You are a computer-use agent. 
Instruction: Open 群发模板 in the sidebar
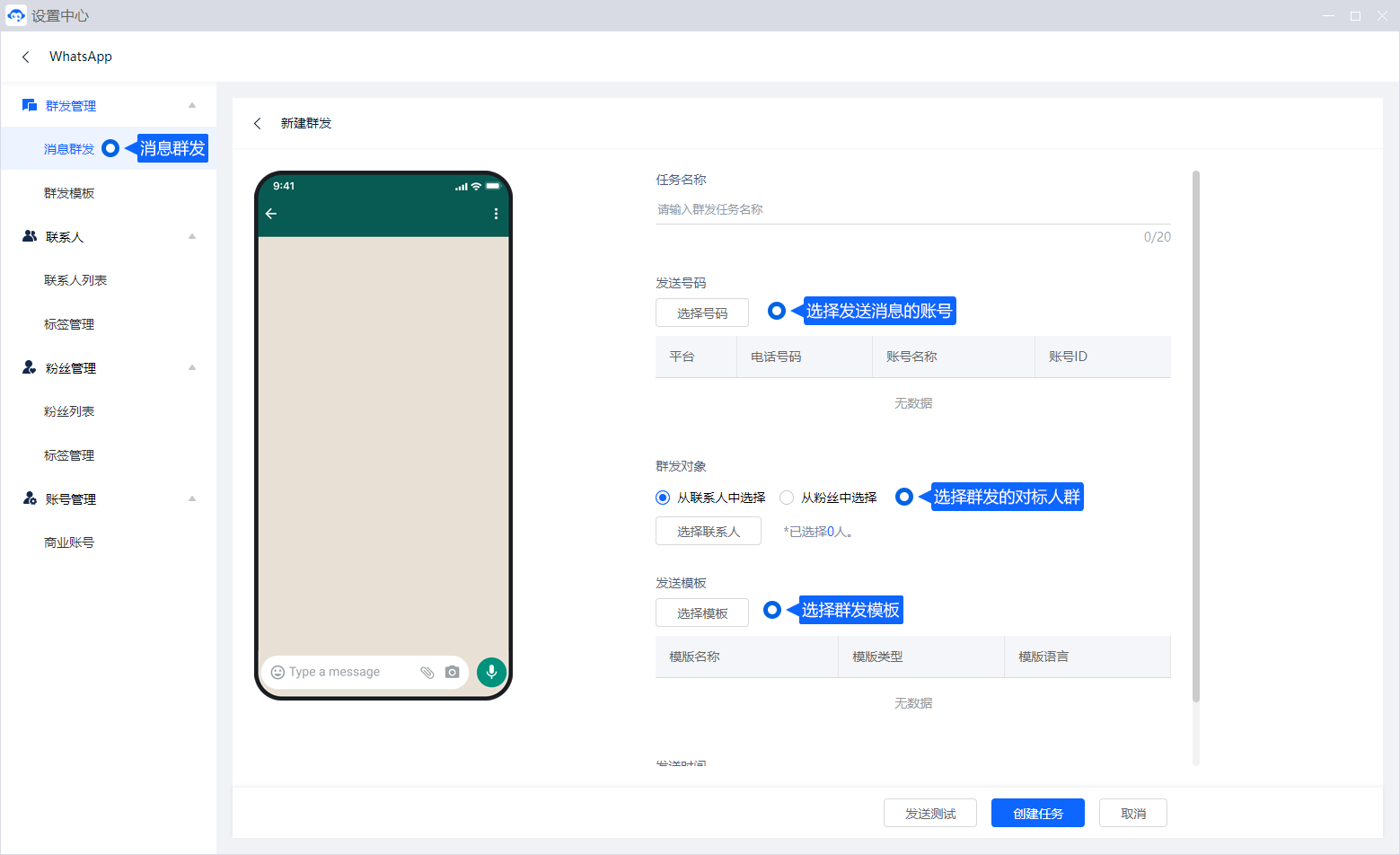pyautogui.click(x=69, y=193)
